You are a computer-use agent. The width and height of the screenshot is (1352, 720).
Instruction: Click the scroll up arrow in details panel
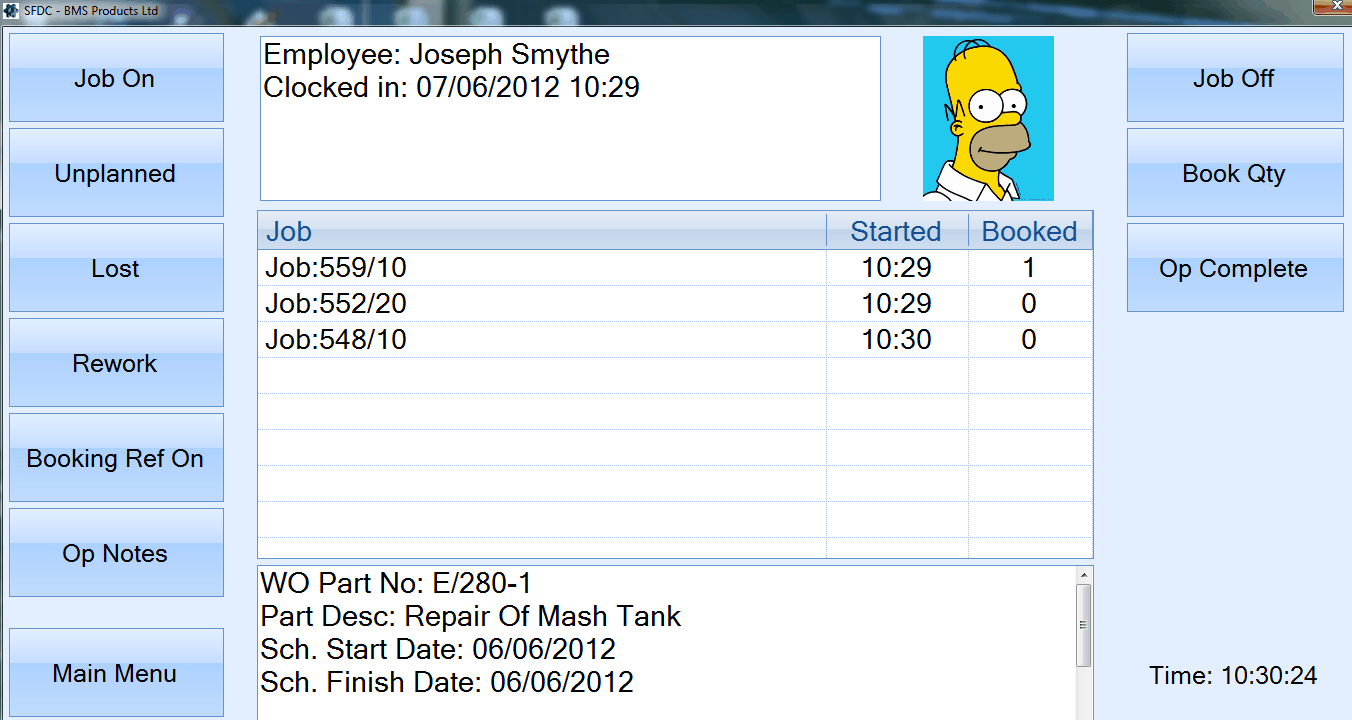tap(1084, 576)
